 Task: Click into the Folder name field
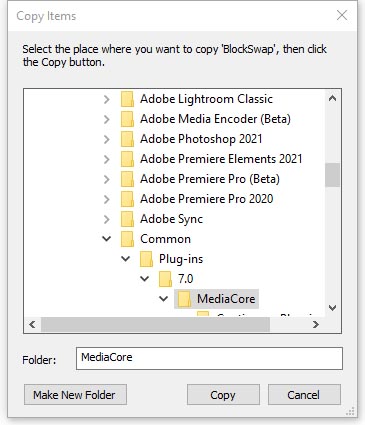pos(209,358)
